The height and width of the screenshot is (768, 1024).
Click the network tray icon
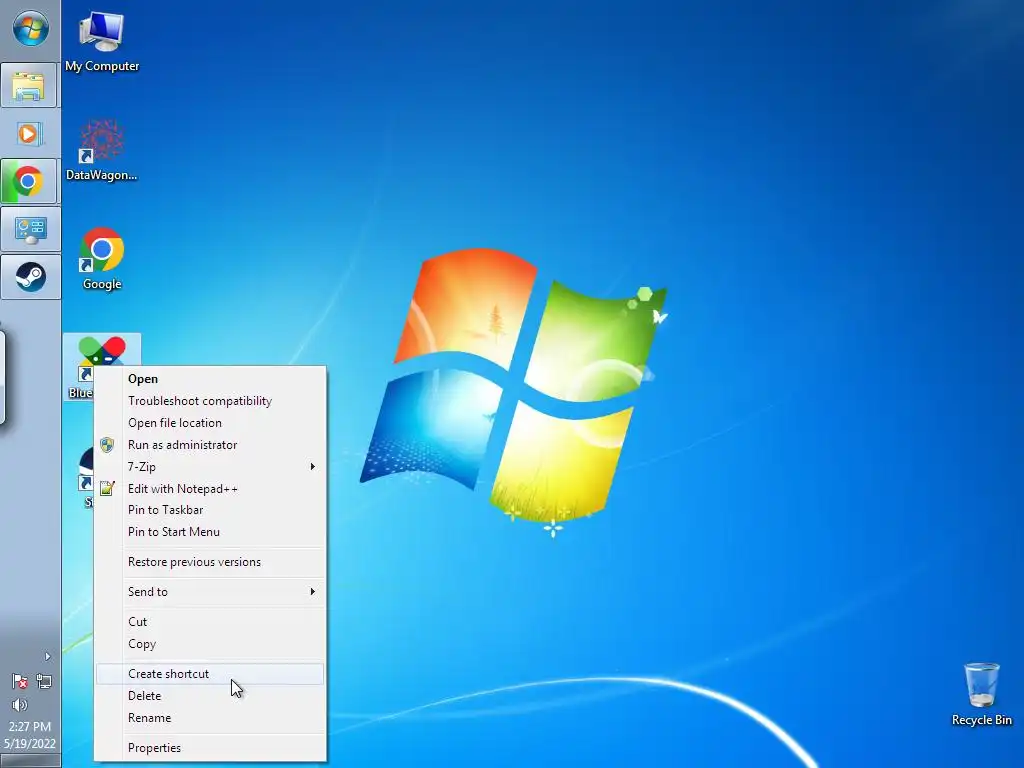tap(44, 682)
